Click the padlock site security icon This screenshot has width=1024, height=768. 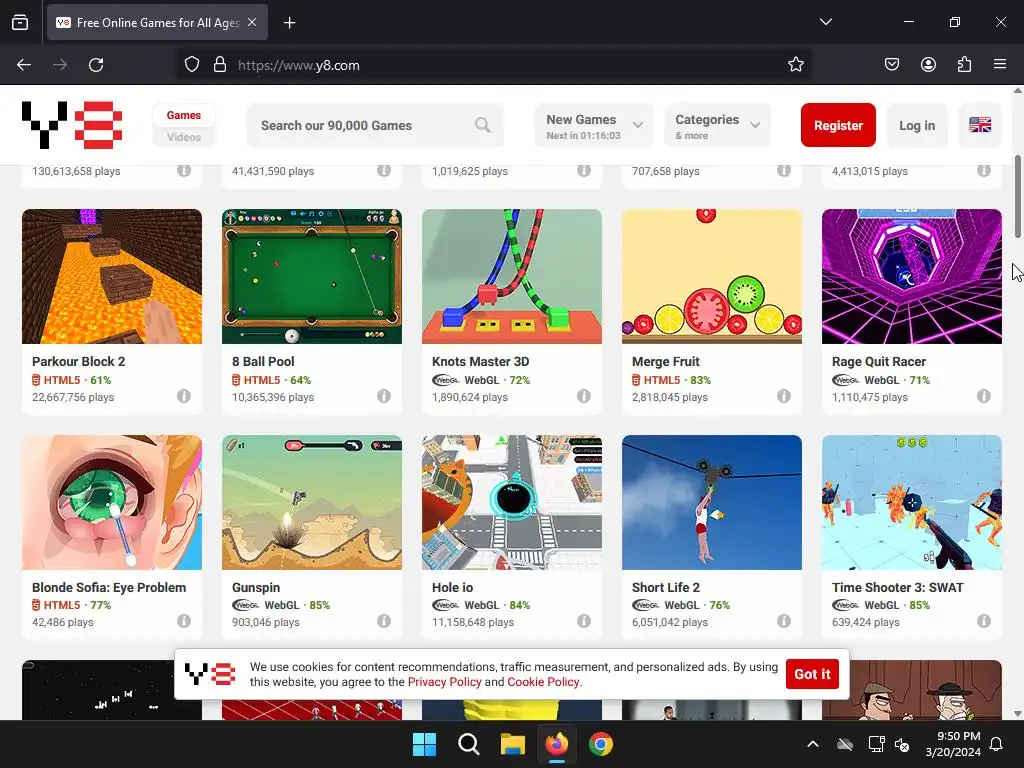tap(220, 65)
